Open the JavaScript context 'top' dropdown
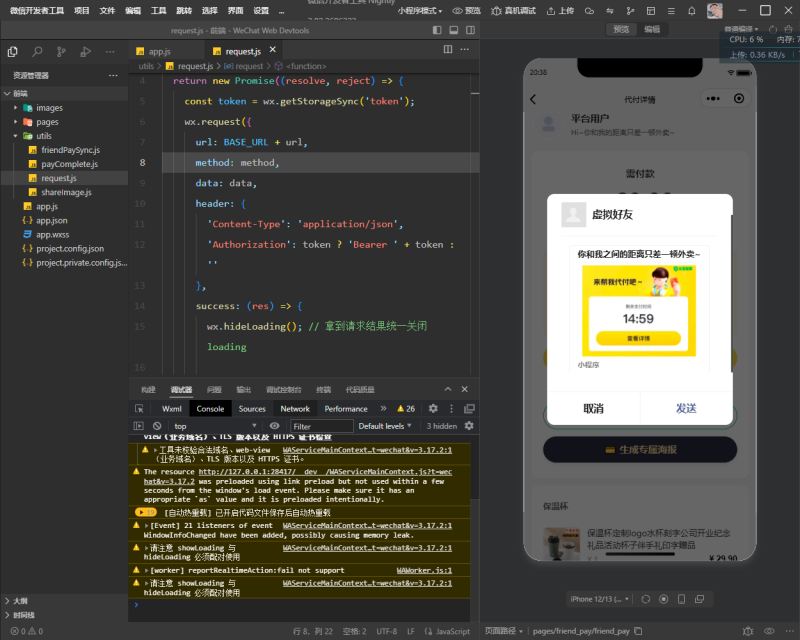 [215, 426]
